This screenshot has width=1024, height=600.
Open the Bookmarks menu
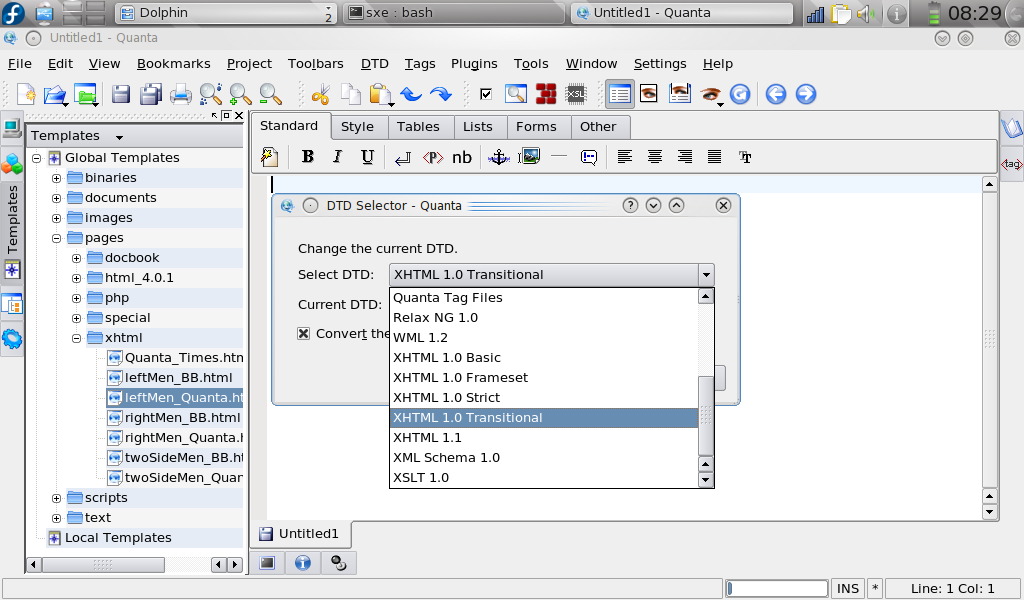[174, 64]
